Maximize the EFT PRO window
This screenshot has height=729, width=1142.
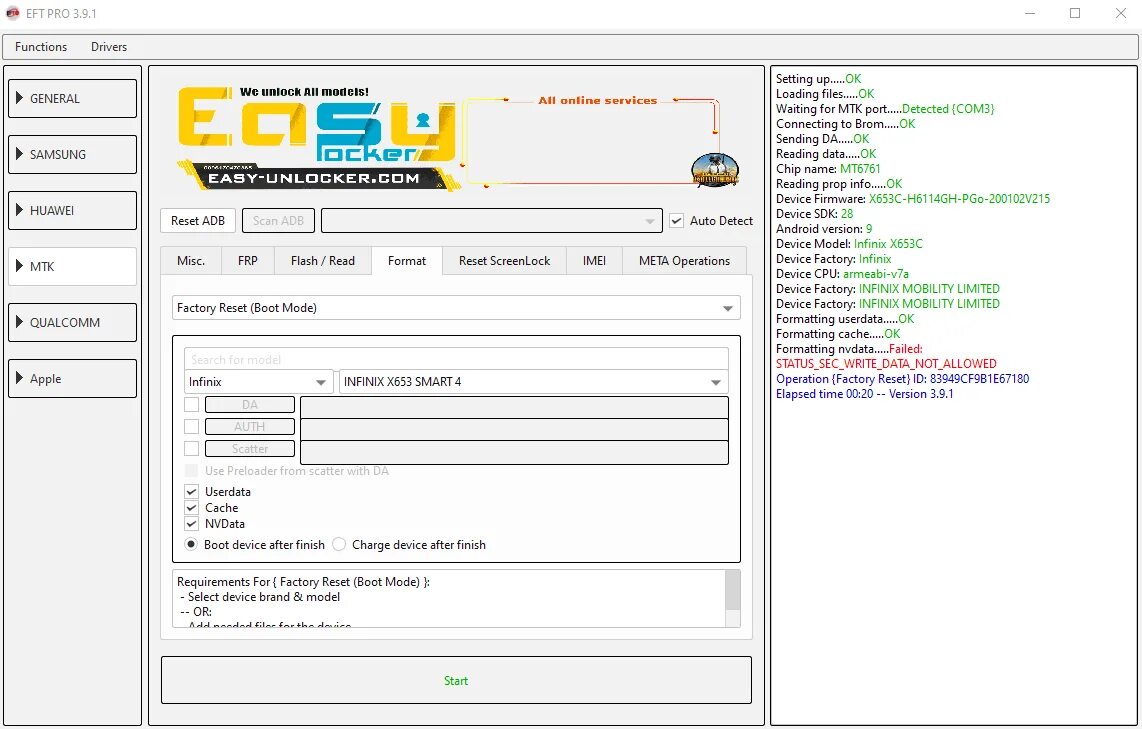(x=1075, y=13)
